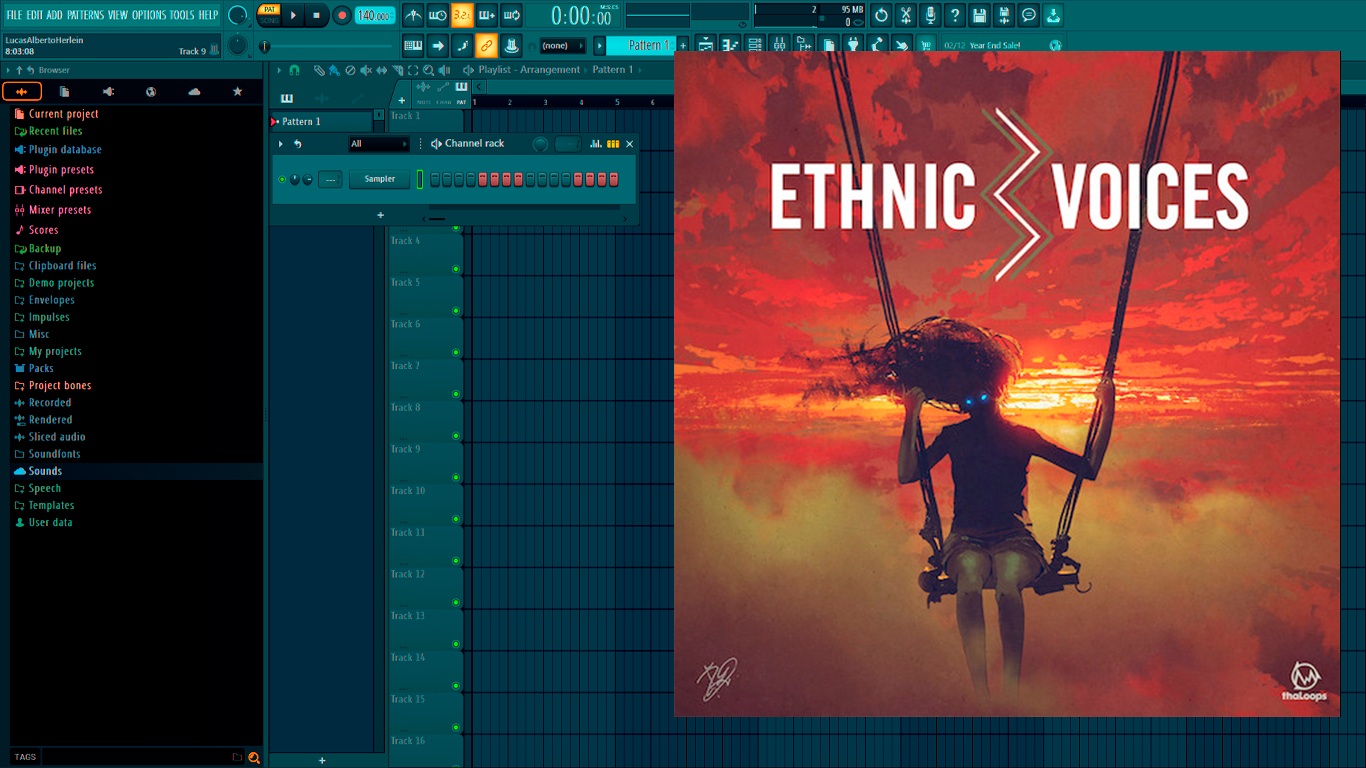Click the note grouping top hat icon
1366x768 pixels.
point(511,45)
